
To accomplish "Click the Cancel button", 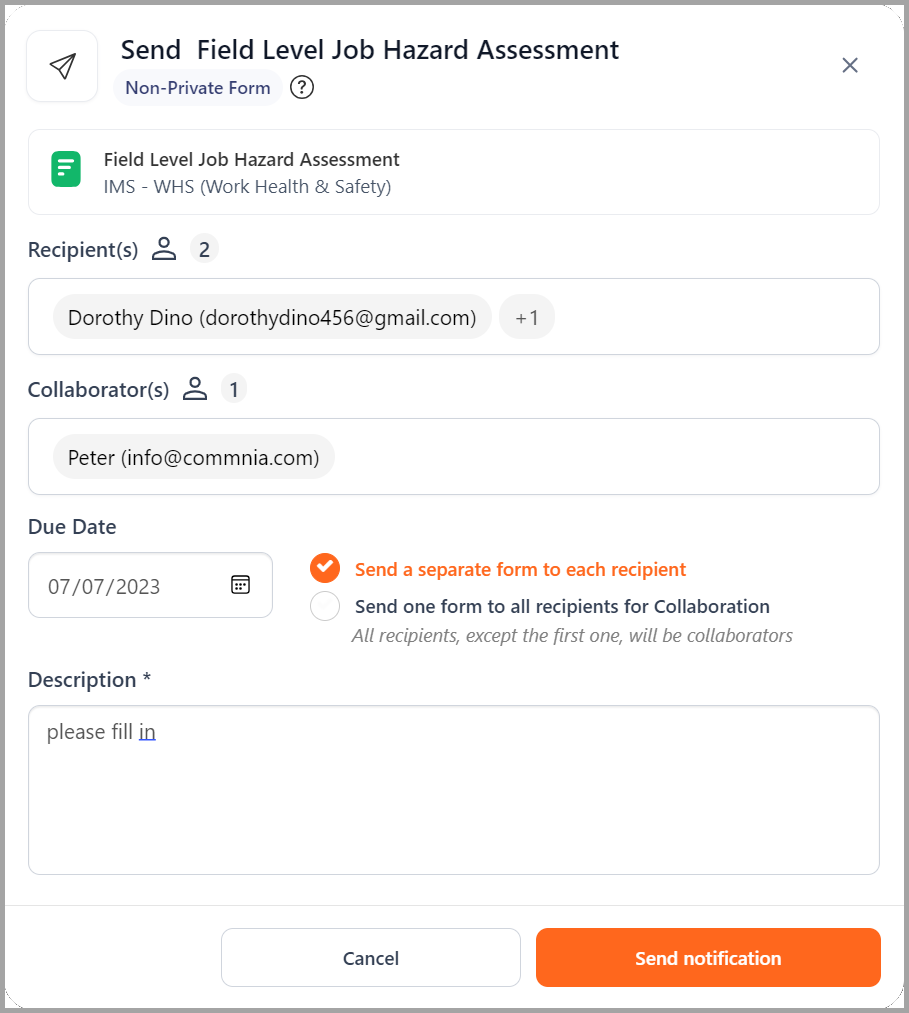I will point(371,957).
